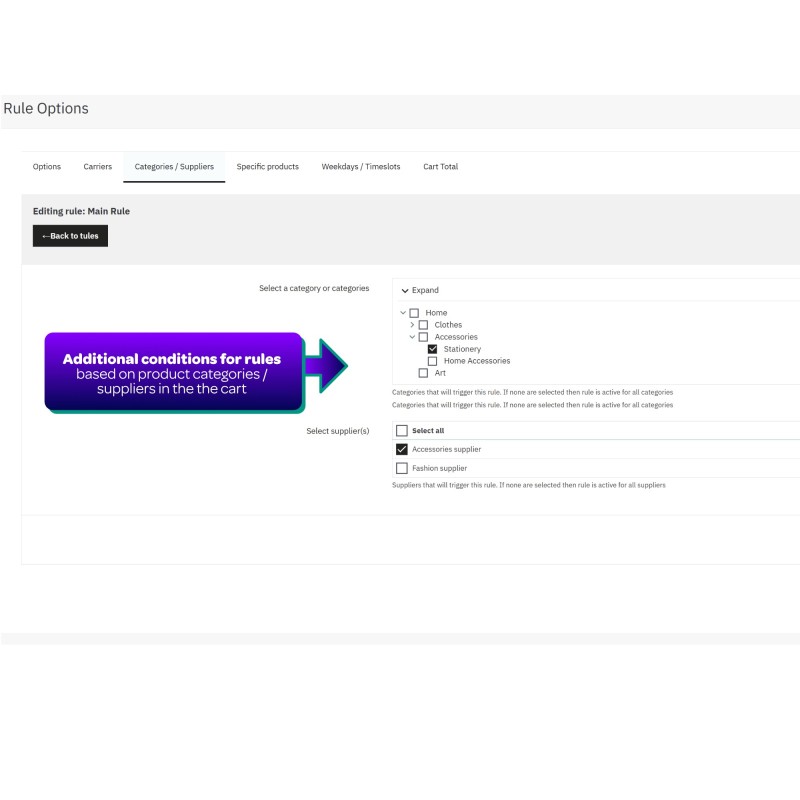Tick the Select all suppliers checkbox

pyautogui.click(x=402, y=431)
